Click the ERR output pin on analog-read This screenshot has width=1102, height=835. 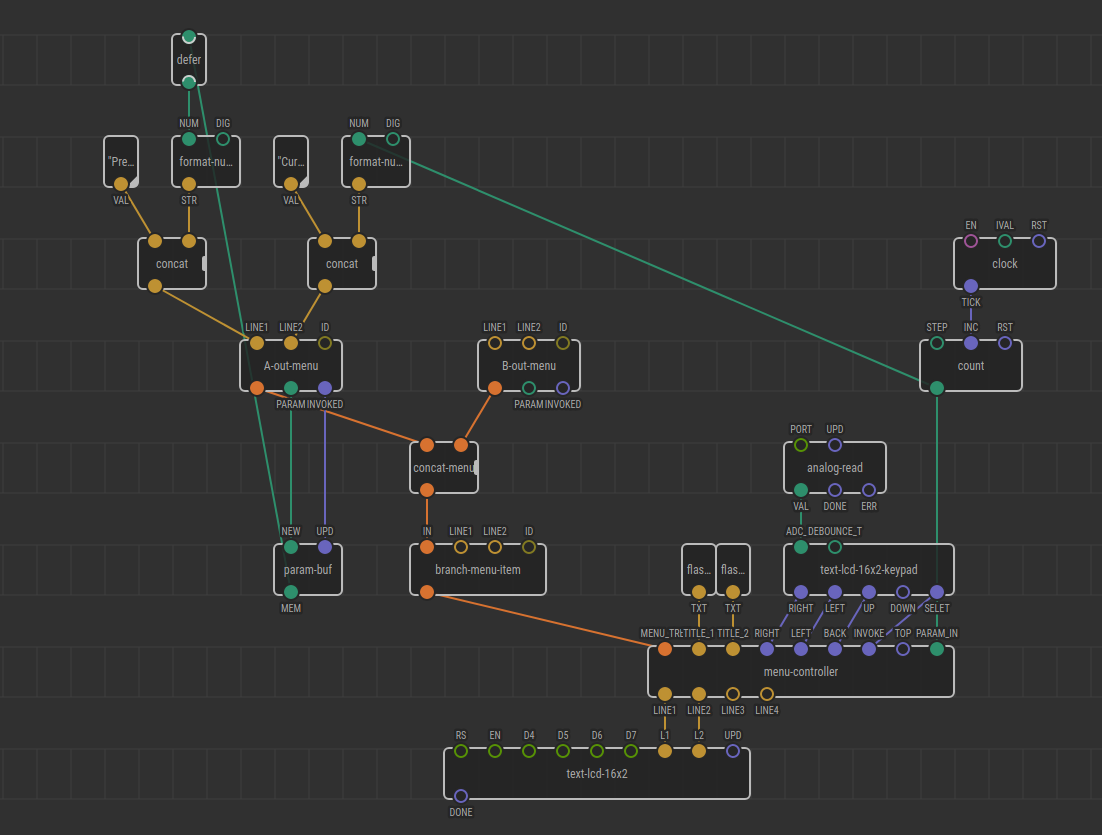[869, 490]
